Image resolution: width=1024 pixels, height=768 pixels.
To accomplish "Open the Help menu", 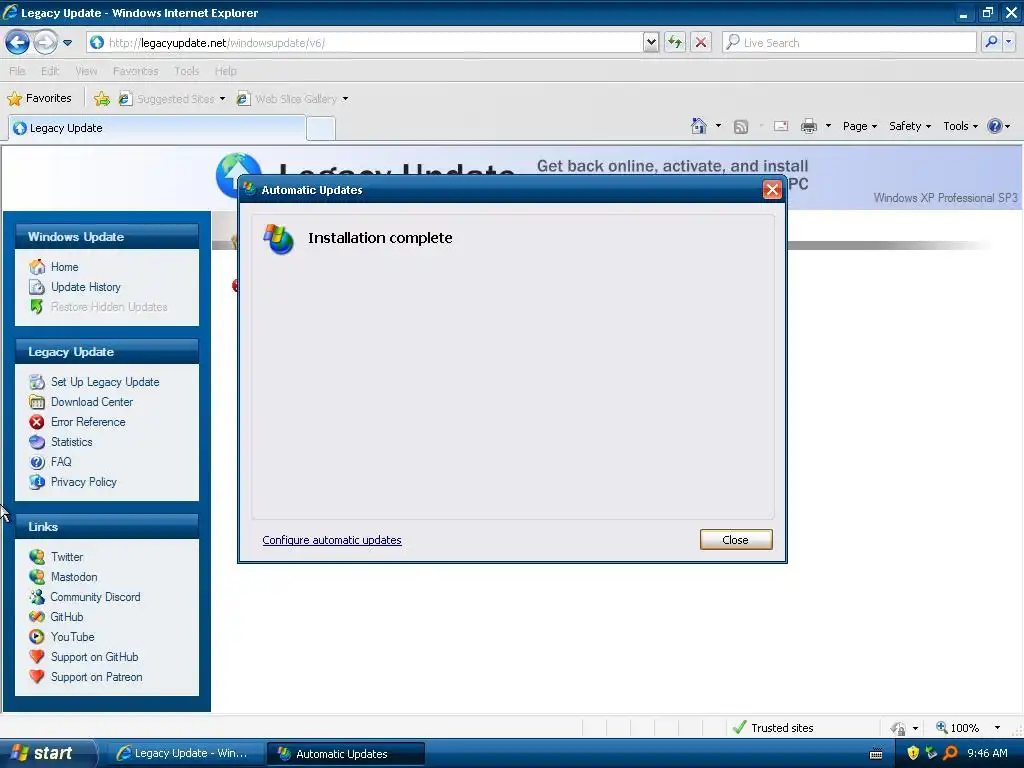I will coord(225,71).
